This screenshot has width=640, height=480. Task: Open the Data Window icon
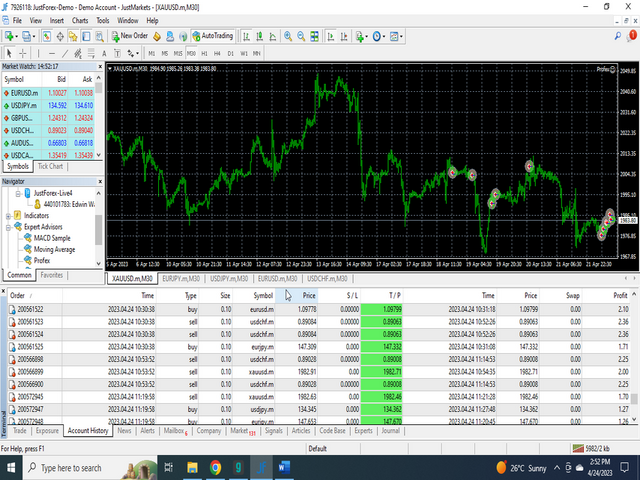pyautogui.click(x=60, y=36)
